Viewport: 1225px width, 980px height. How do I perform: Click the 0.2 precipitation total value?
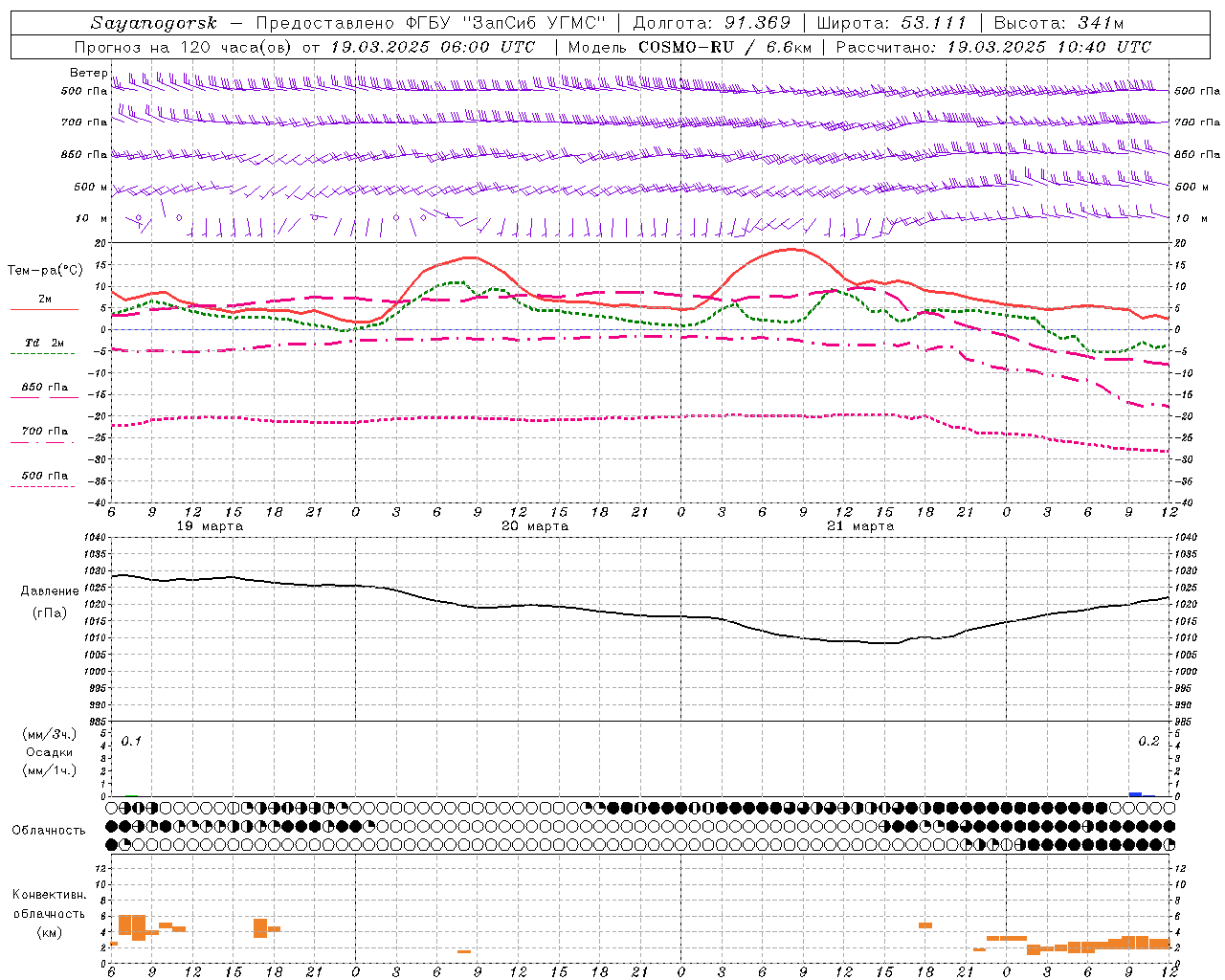click(x=1148, y=742)
